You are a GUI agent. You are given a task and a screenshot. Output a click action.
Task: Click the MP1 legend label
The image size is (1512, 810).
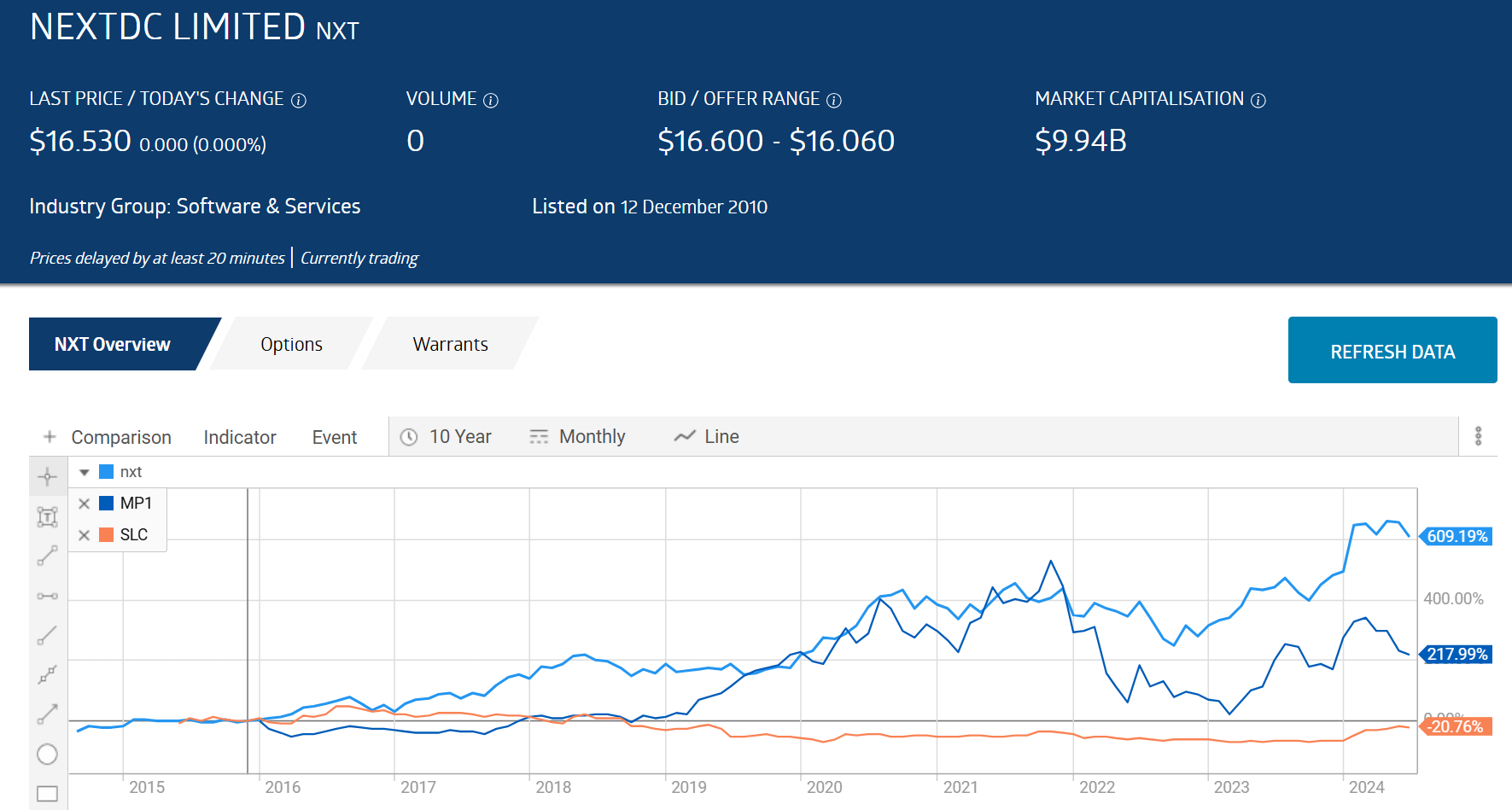[x=136, y=504]
